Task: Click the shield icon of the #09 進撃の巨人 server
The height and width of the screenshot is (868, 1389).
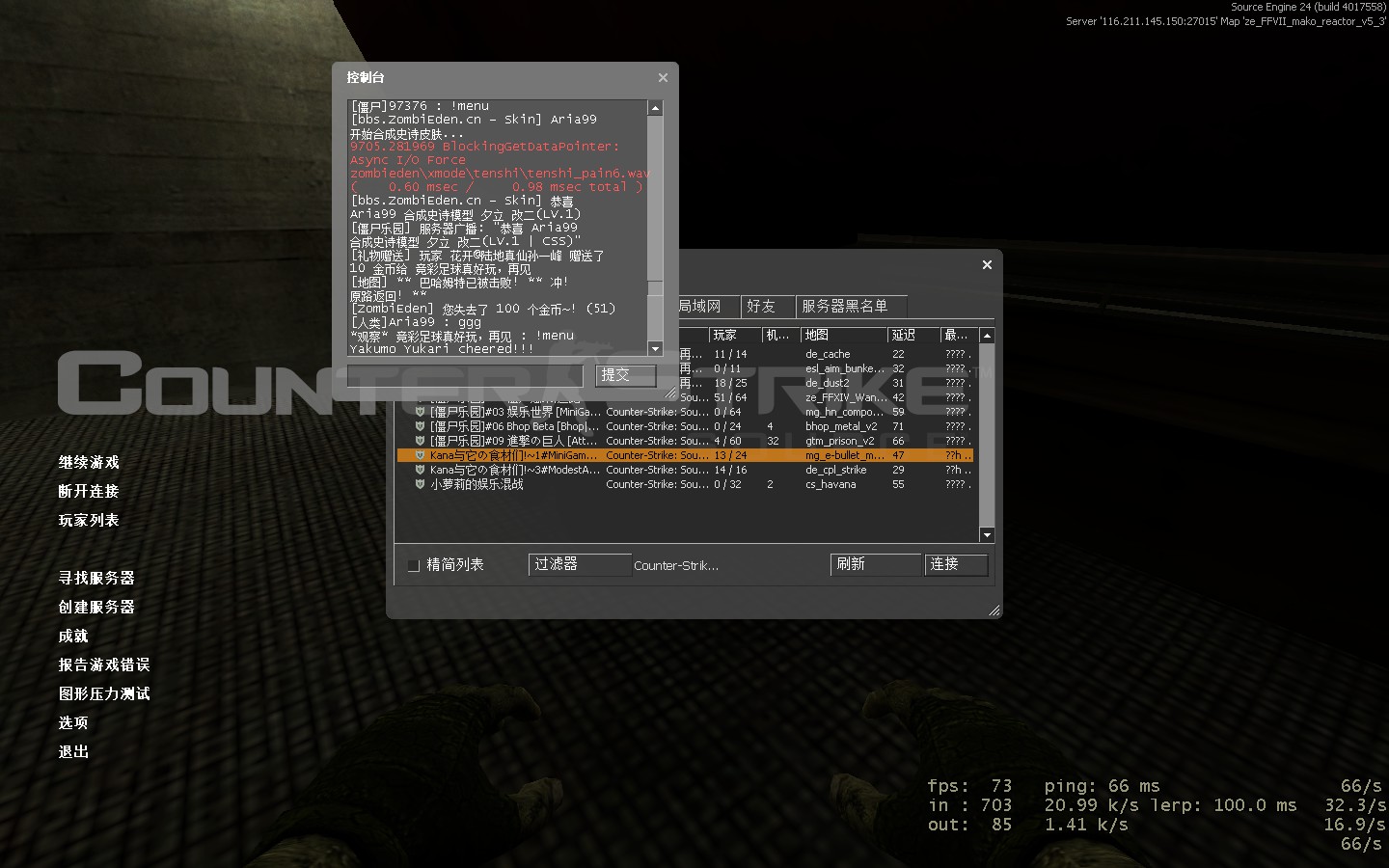Action: [x=420, y=441]
